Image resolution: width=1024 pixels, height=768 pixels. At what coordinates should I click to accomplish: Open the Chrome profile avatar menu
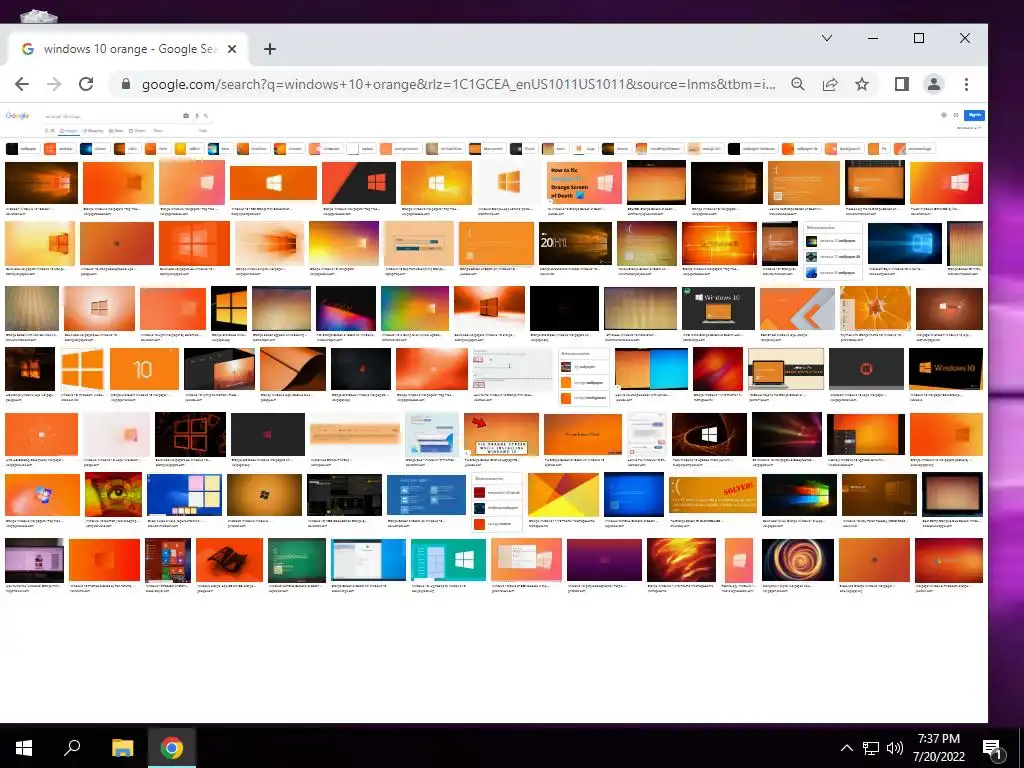coord(934,84)
